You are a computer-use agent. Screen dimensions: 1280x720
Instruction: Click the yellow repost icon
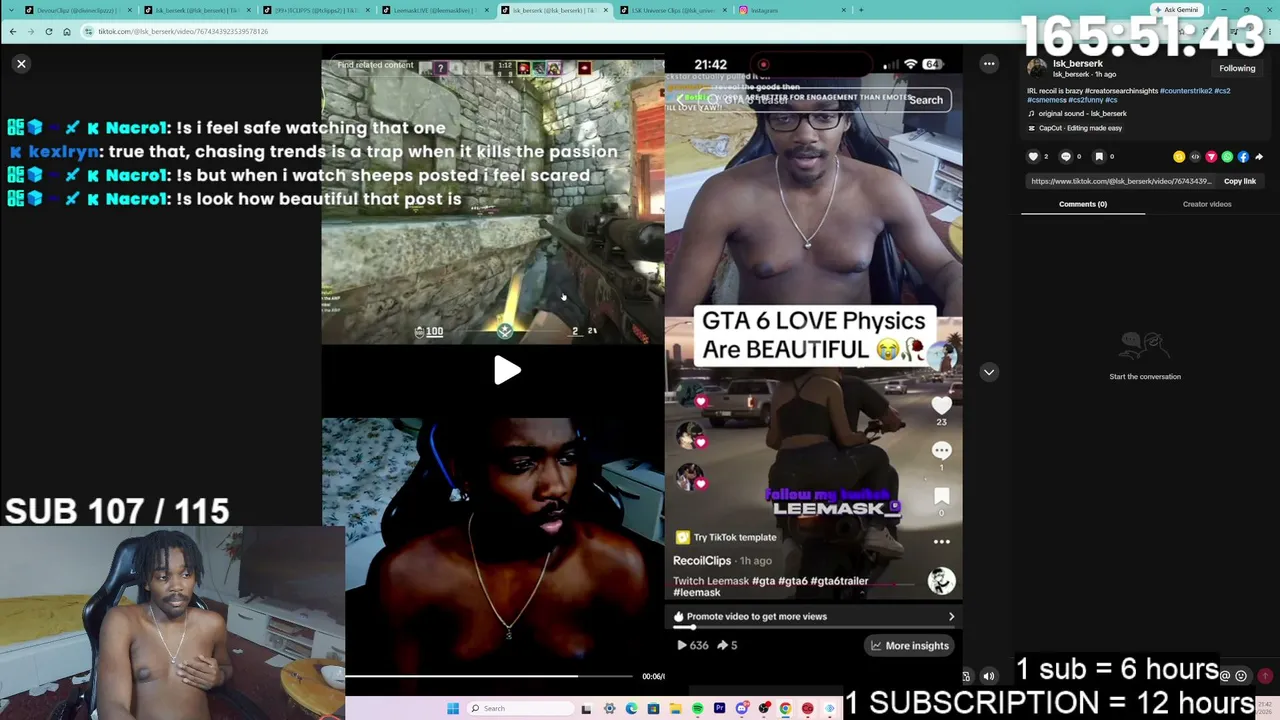[1179, 157]
